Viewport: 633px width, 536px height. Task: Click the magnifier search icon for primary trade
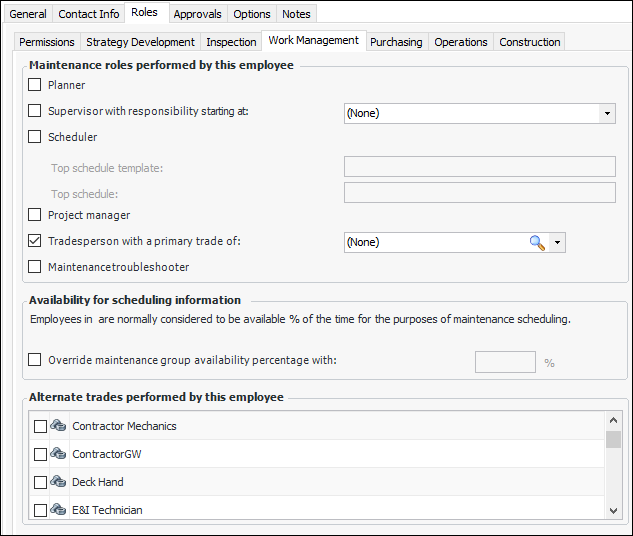[x=537, y=242]
